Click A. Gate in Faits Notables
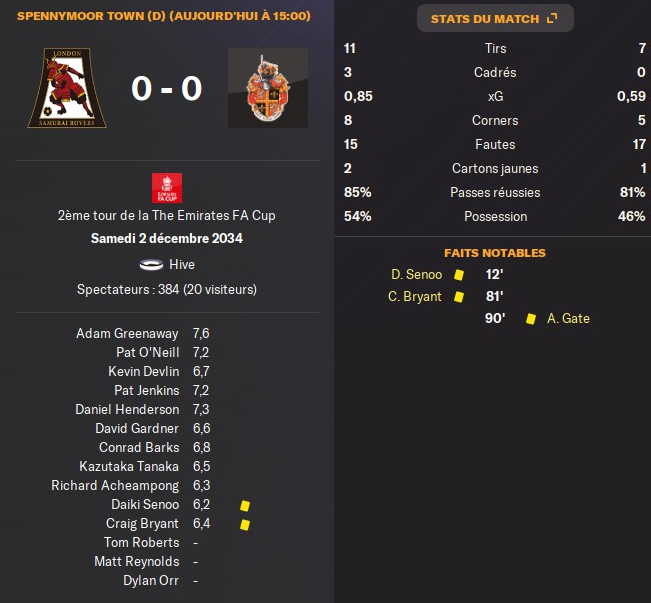The height and width of the screenshot is (603, 651). pyautogui.click(x=568, y=318)
